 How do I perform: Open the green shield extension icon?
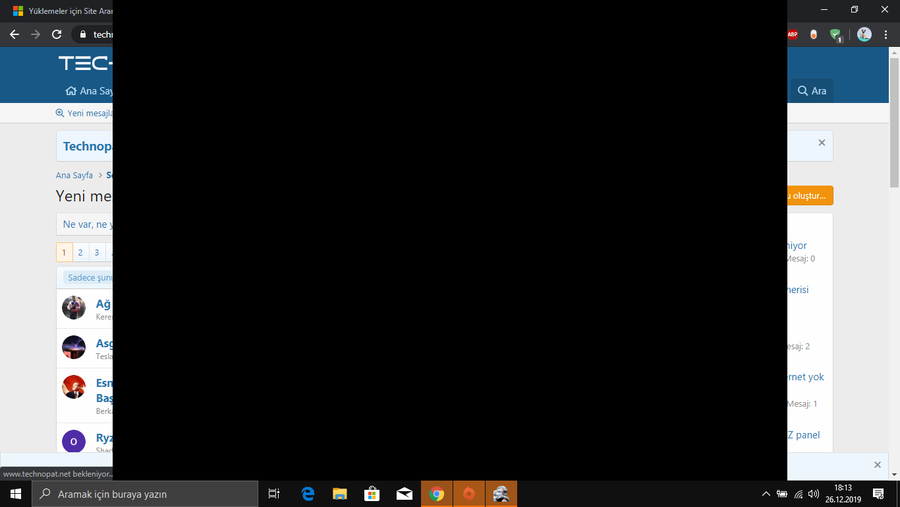tap(836, 35)
